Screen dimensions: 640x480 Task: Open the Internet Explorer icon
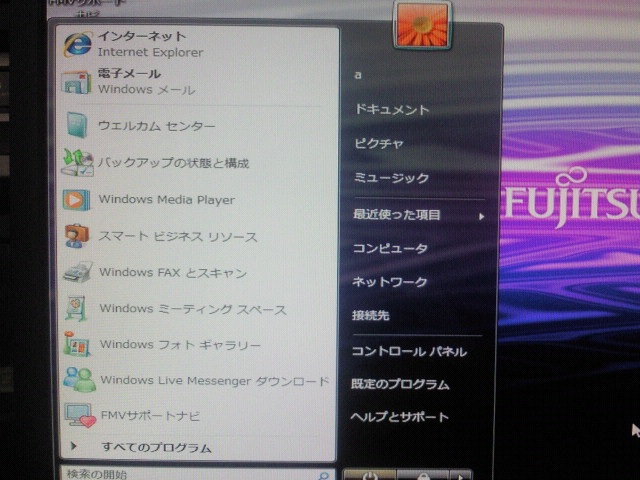click(78, 44)
